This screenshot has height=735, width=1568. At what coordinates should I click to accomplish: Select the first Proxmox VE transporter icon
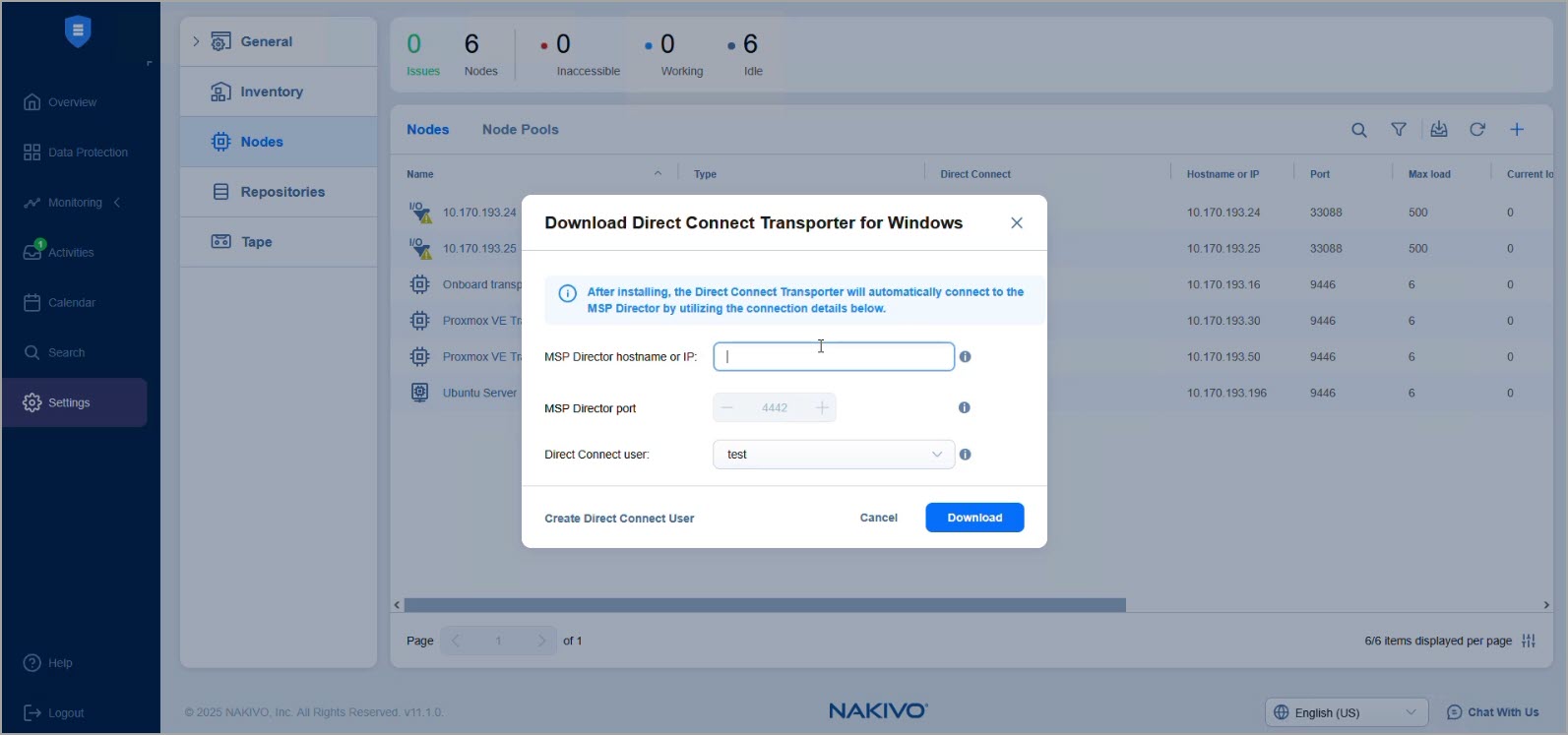click(x=420, y=321)
